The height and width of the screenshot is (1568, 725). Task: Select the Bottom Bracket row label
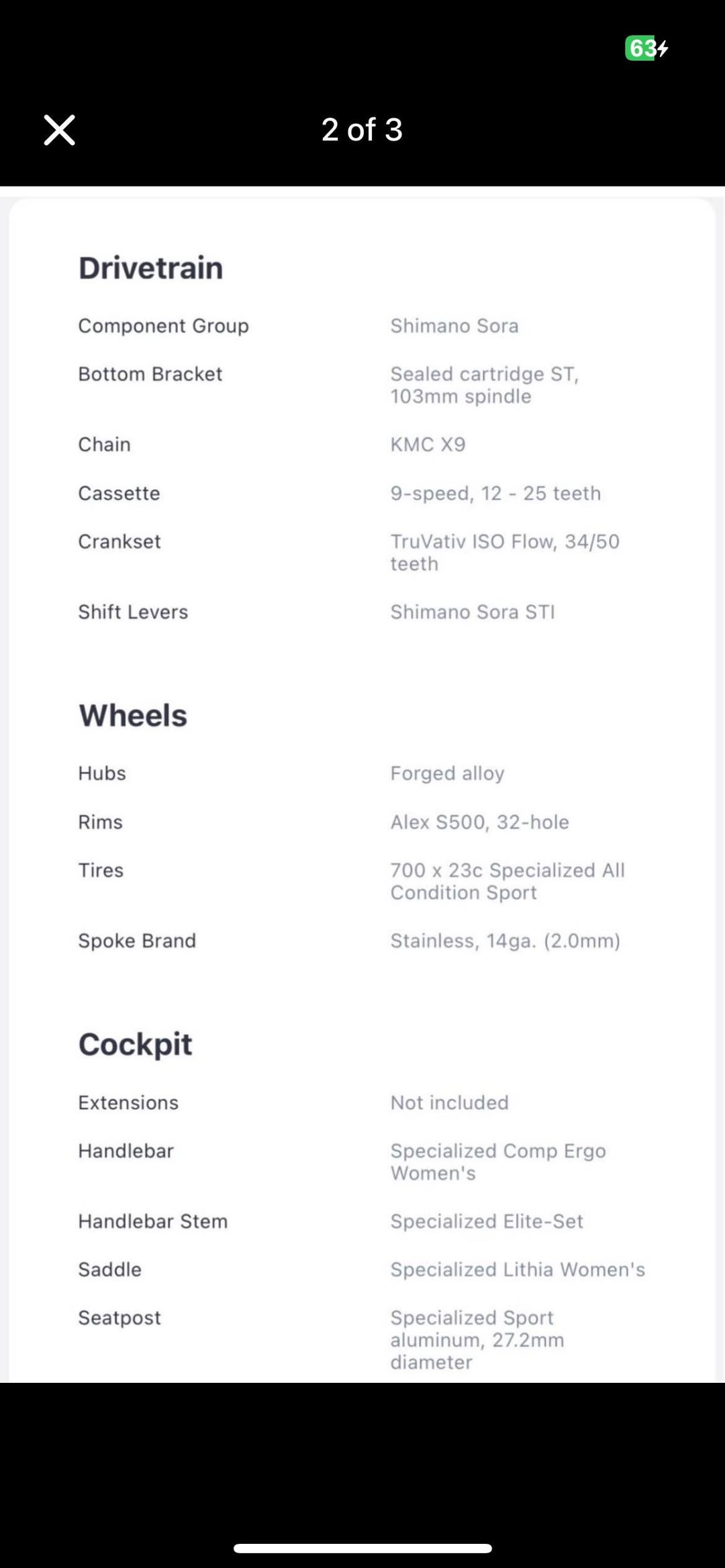pos(150,374)
